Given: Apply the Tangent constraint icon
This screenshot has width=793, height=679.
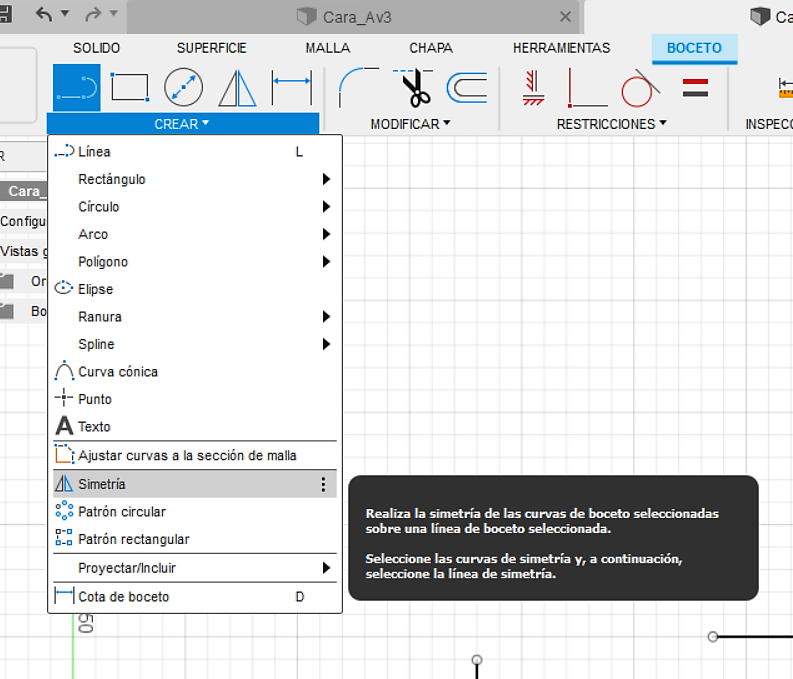Looking at the screenshot, I should (x=640, y=88).
